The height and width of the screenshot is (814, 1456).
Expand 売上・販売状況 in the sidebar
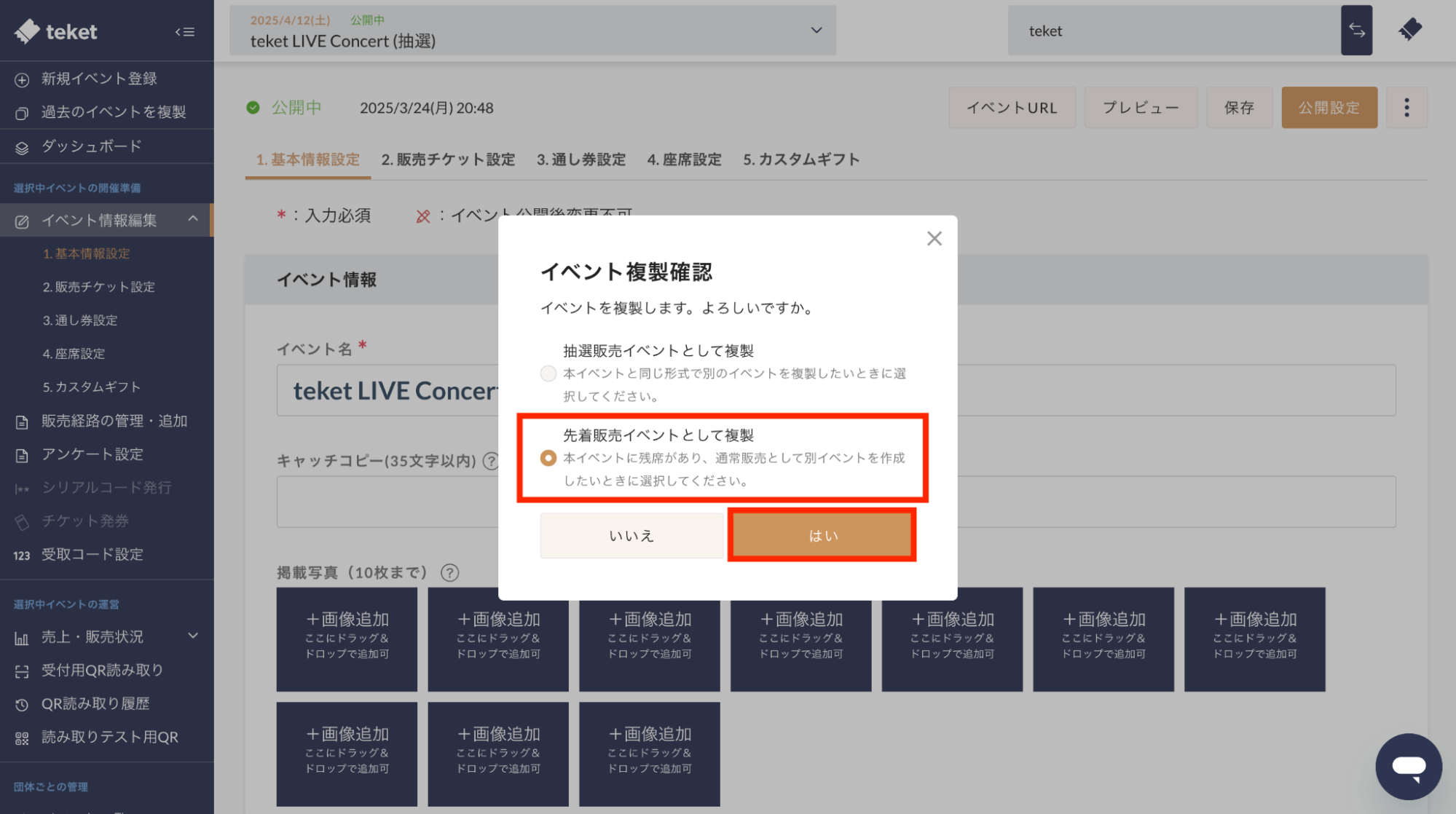point(193,636)
